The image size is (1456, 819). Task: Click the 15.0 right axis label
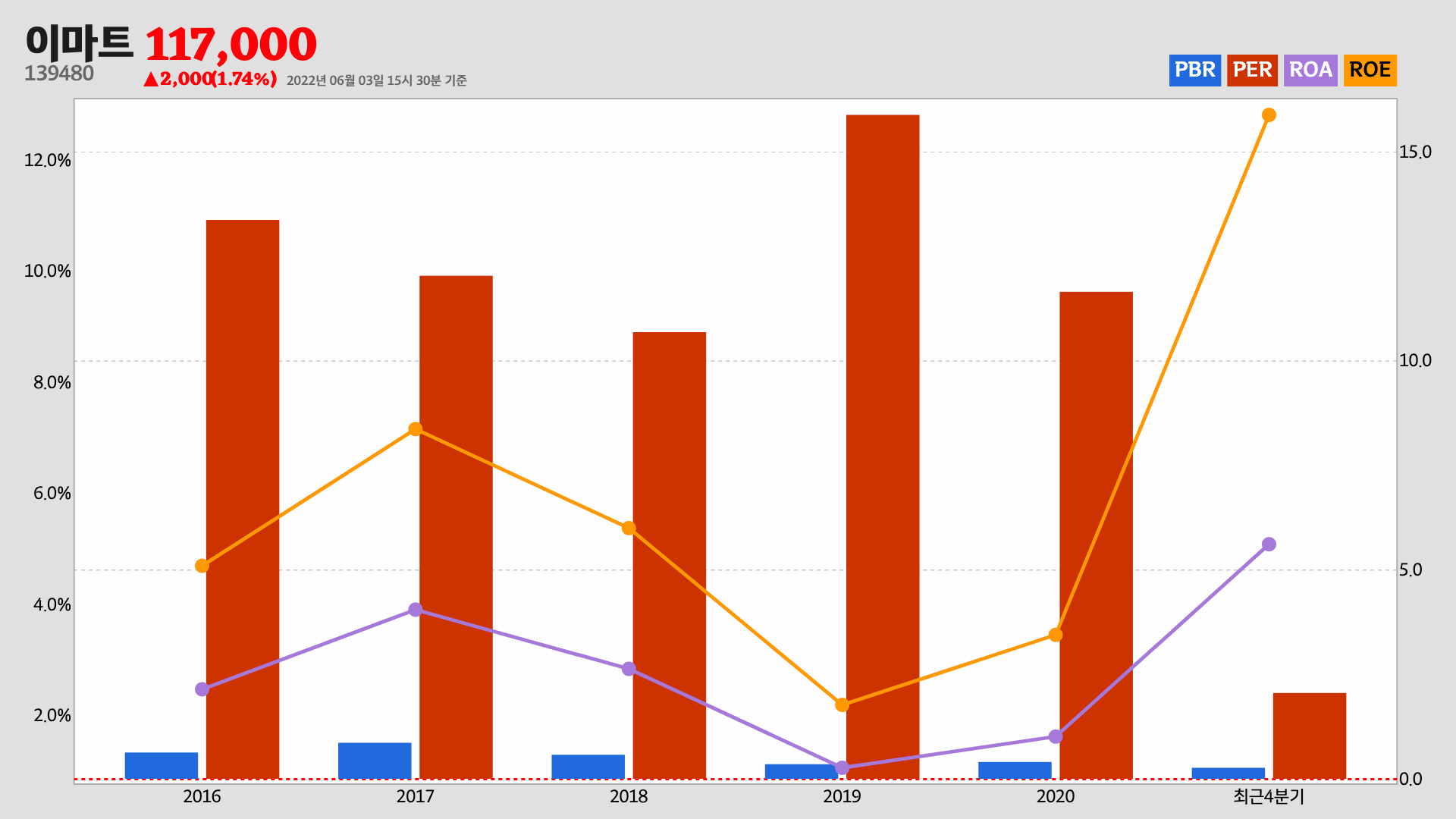pos(1415,152)
